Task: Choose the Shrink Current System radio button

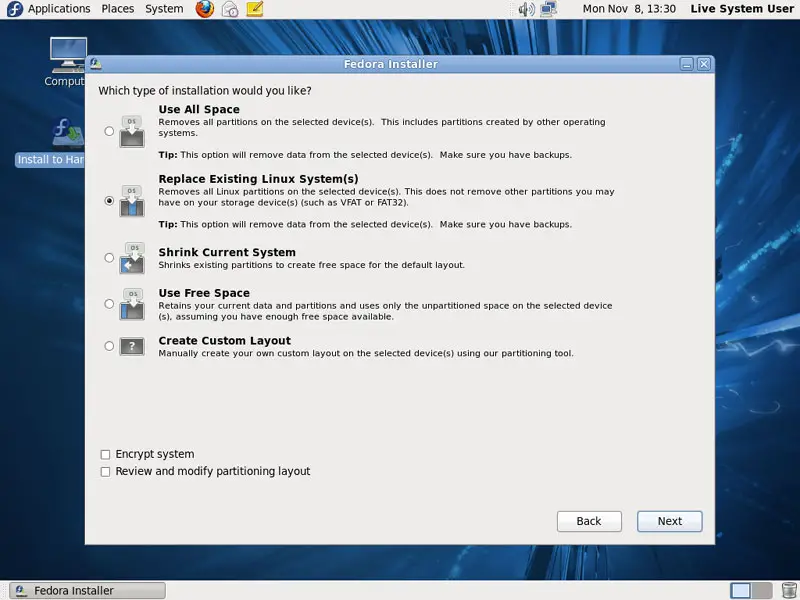Action: coord(109,258)
